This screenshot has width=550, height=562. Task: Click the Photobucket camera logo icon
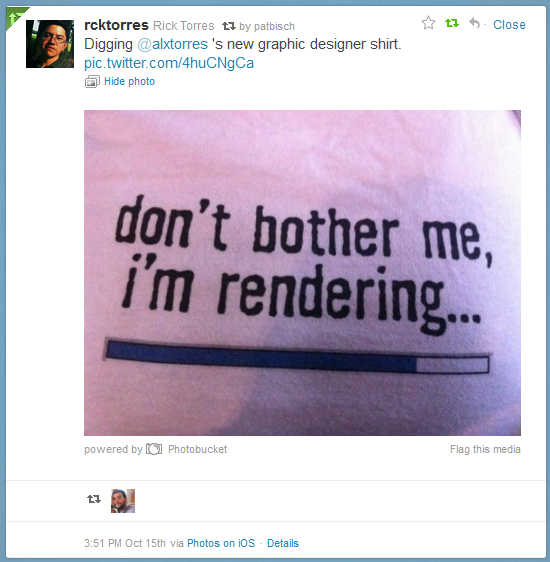pyautogui.click(x=154, y=449)
